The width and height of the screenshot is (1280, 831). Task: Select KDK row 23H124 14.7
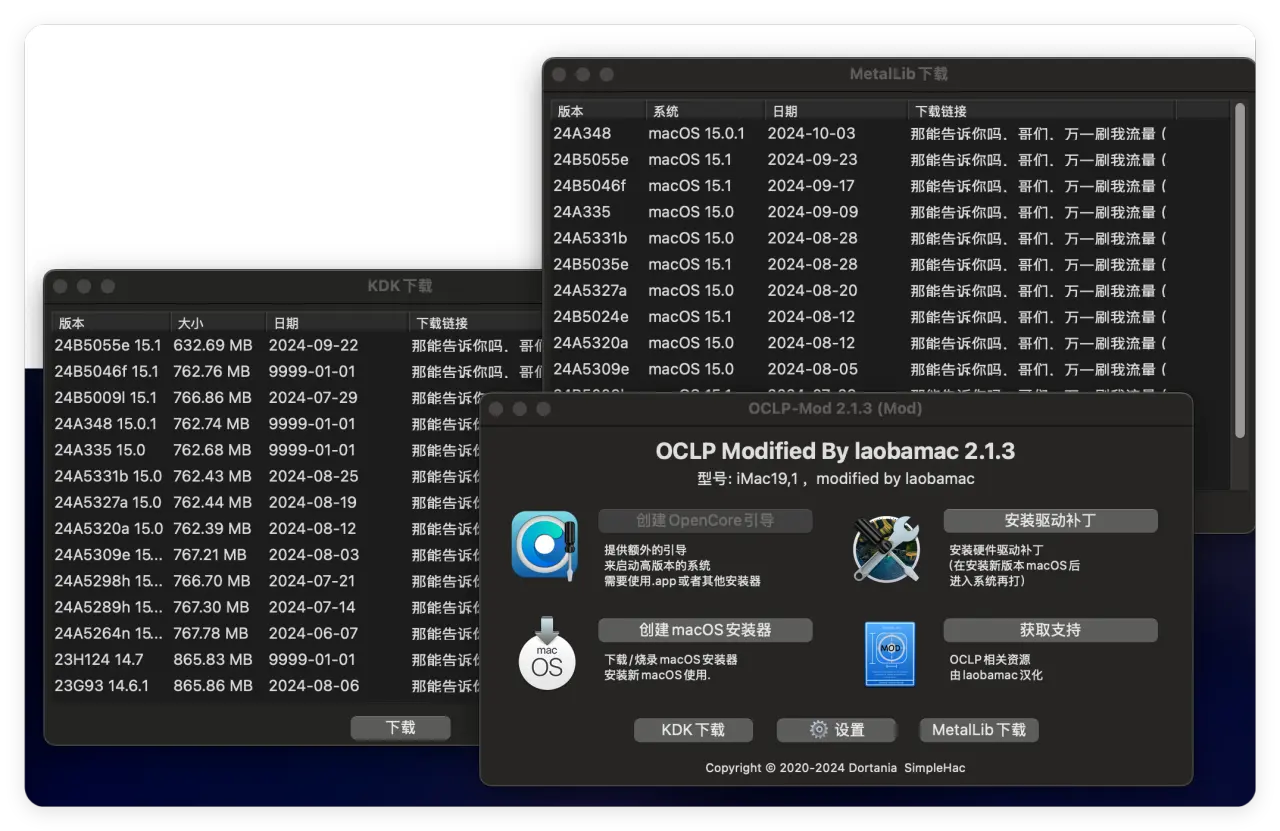267,659
